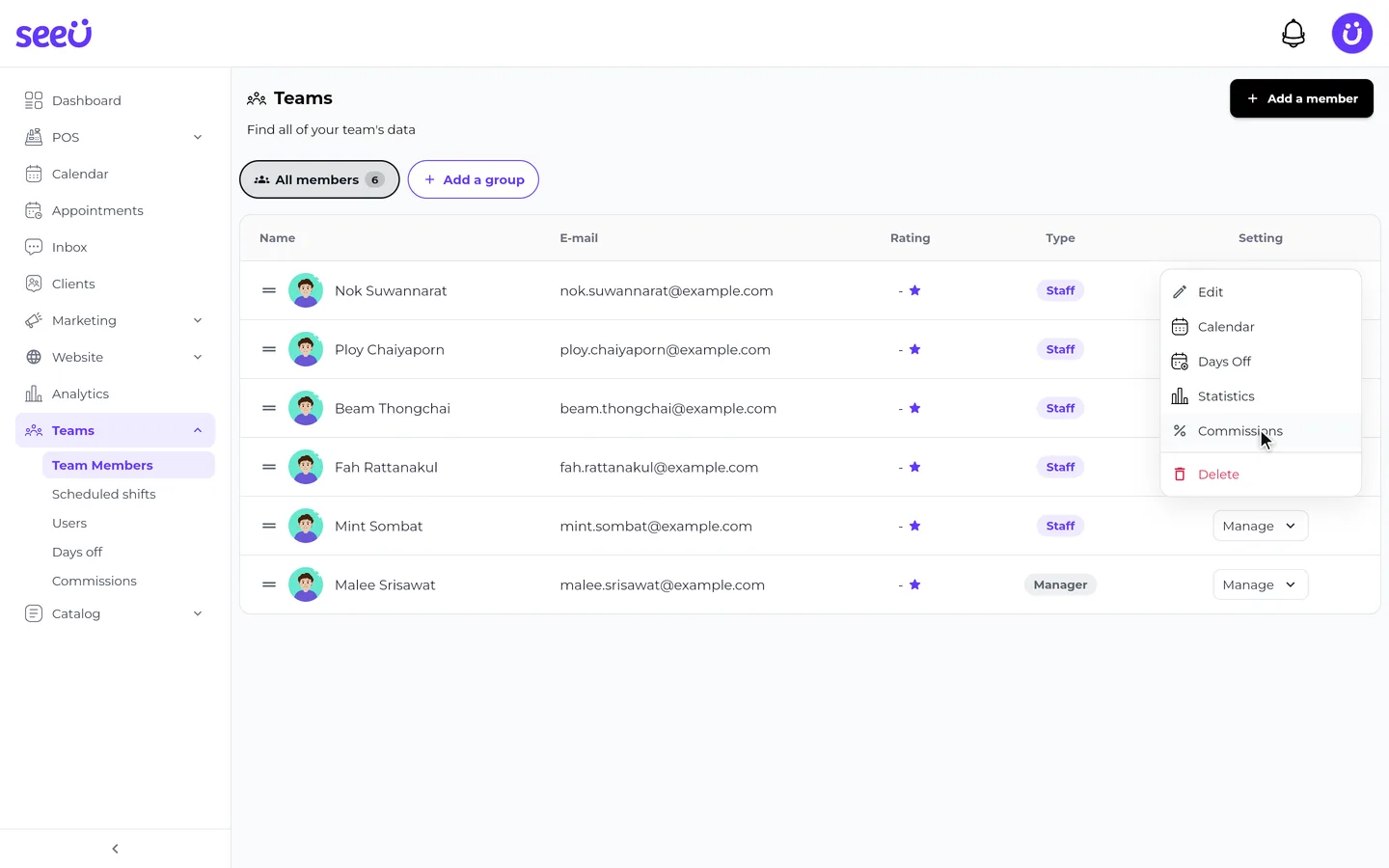Click the Name column header
Screen dimensions: 1389x868
coord(278,238)
